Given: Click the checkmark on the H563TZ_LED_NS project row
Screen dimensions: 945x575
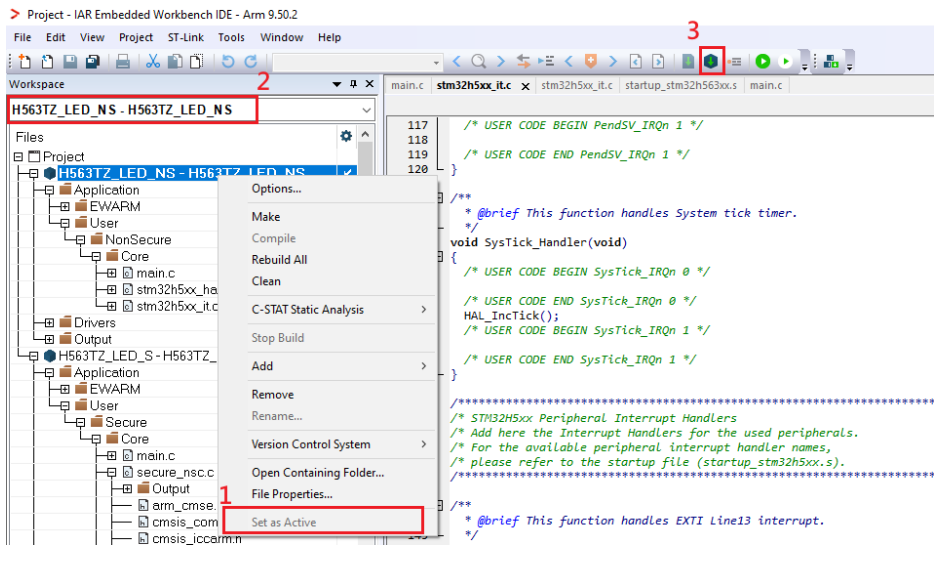Looking at the screenshot, I should (x=348, y=172).
